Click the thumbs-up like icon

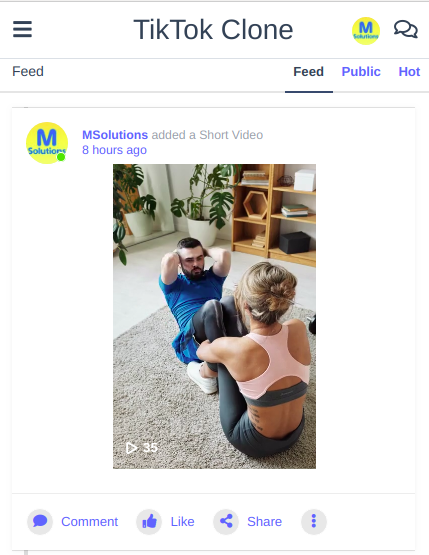[x=149, y=521]
